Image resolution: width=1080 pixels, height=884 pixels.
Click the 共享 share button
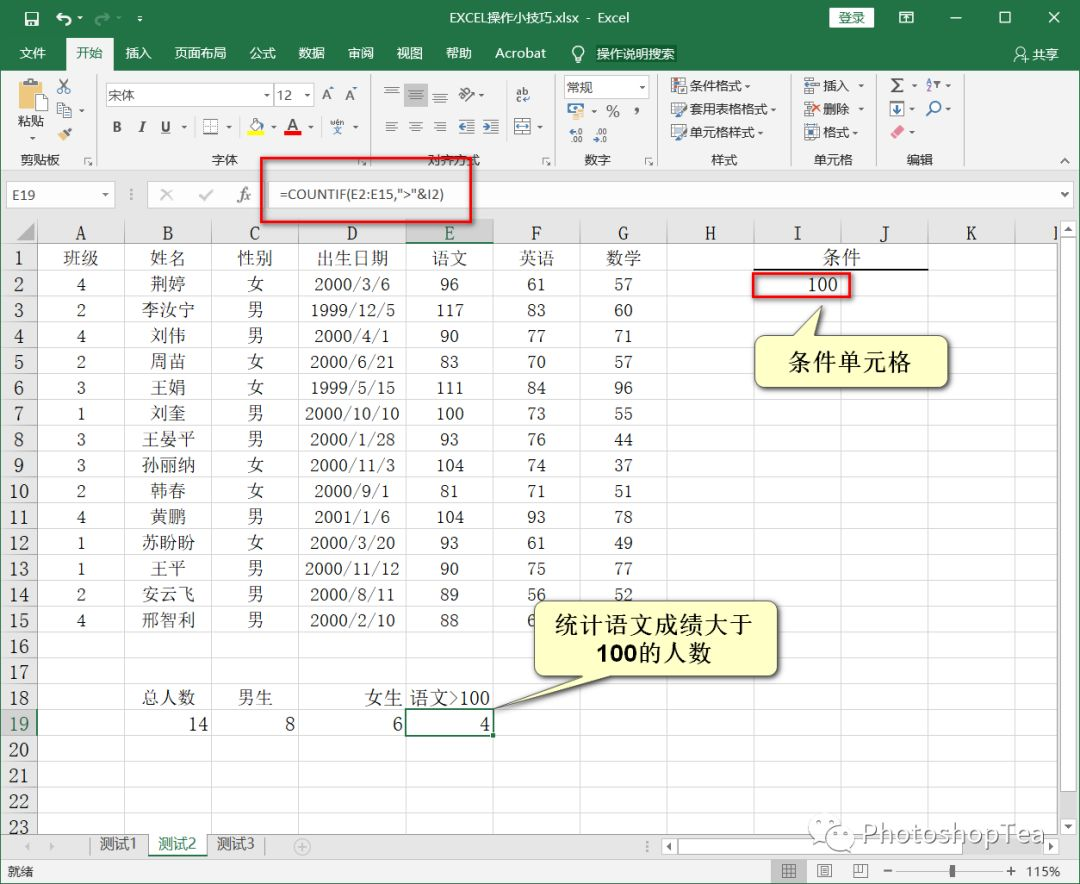(1036, 54)
